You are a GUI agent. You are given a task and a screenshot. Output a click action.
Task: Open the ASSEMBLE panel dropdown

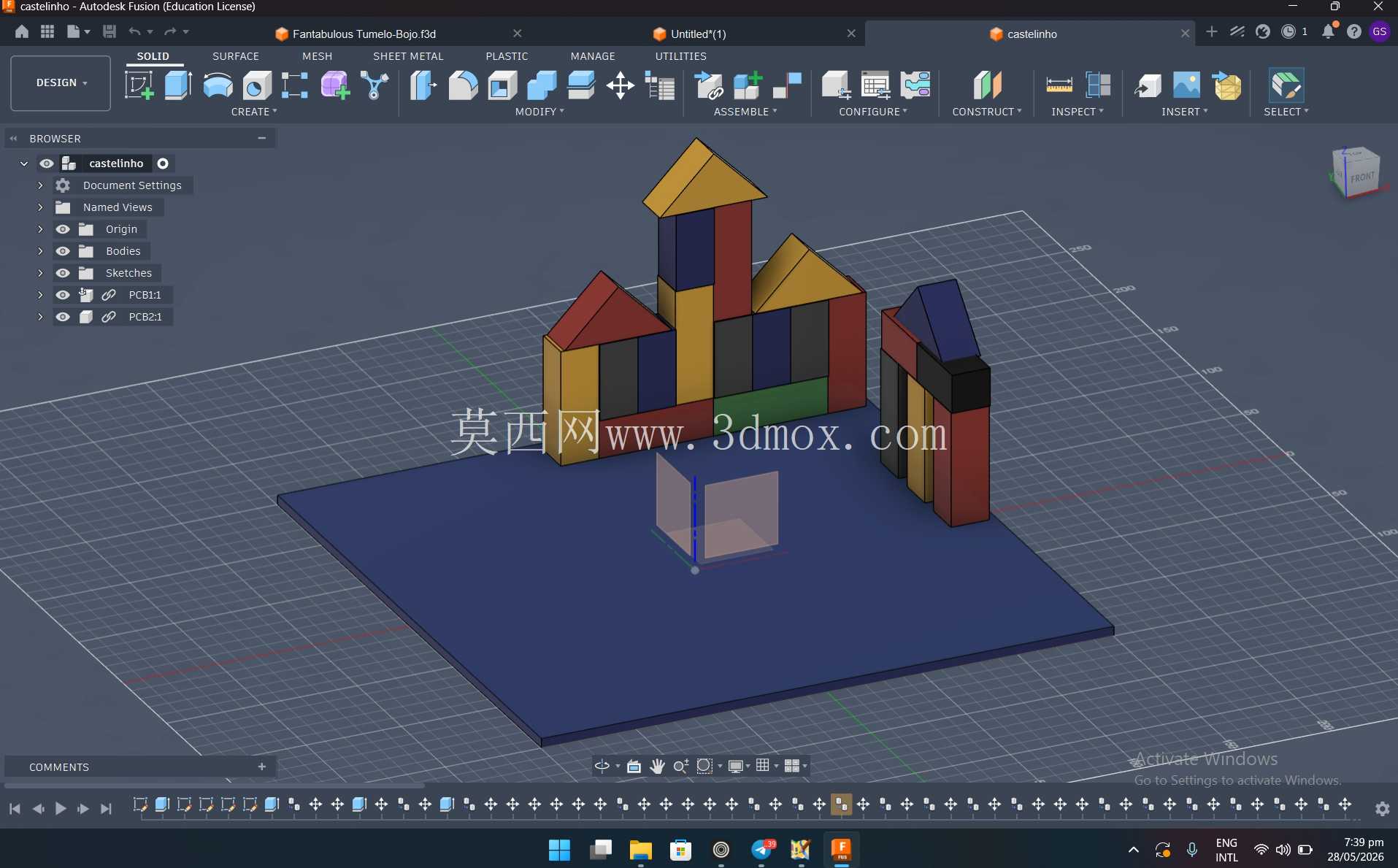point(745,112)
